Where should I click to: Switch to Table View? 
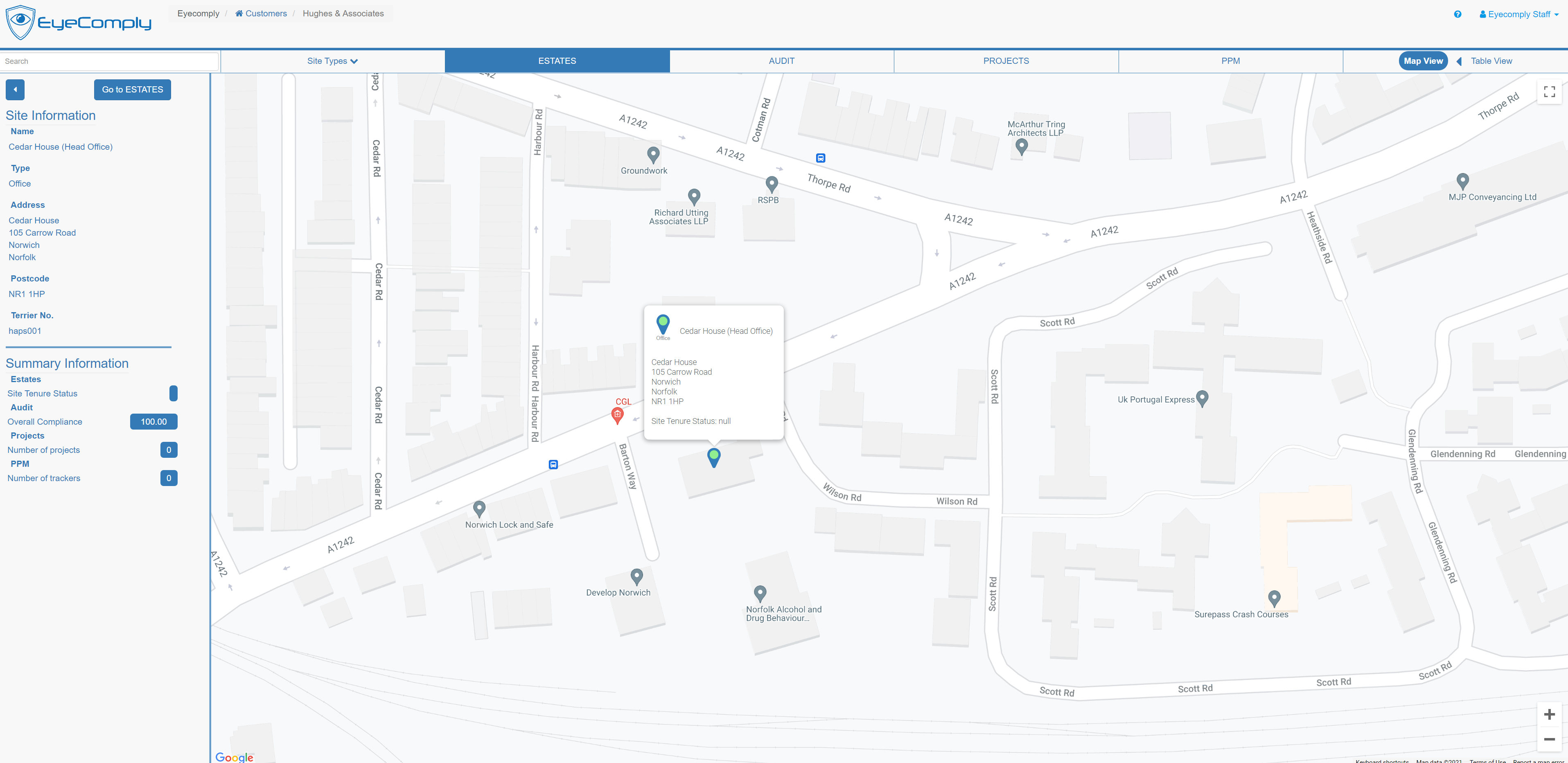pos(1491,61)
